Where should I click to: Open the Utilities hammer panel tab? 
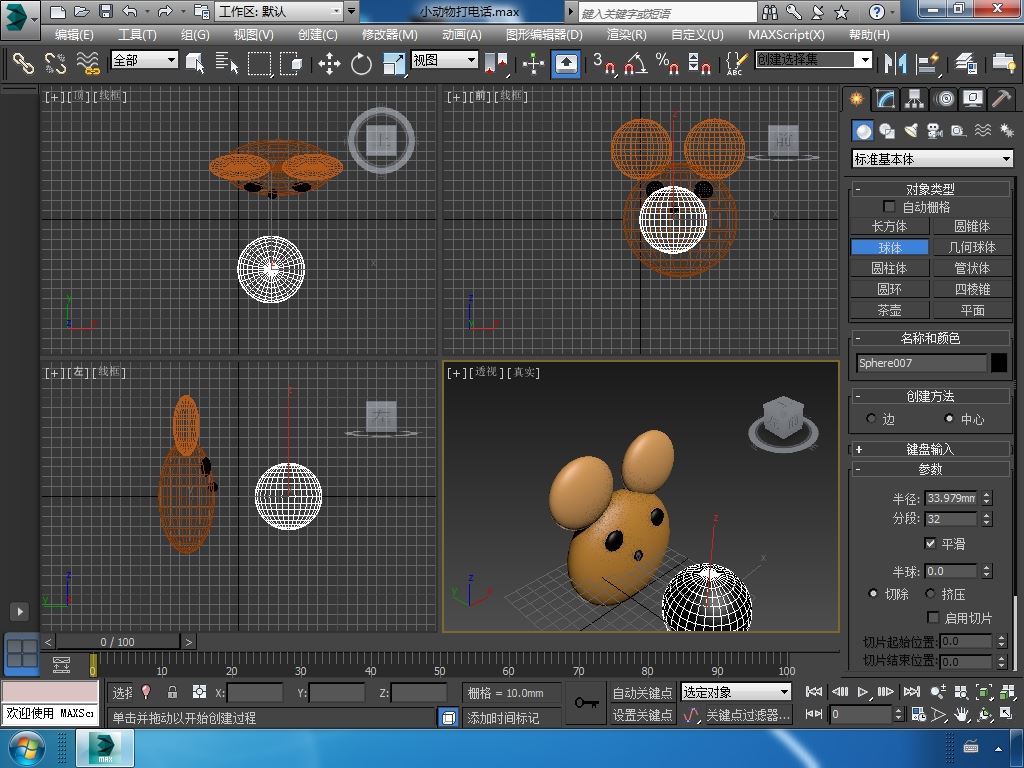pyautogui.click(x=1001, y=99)
